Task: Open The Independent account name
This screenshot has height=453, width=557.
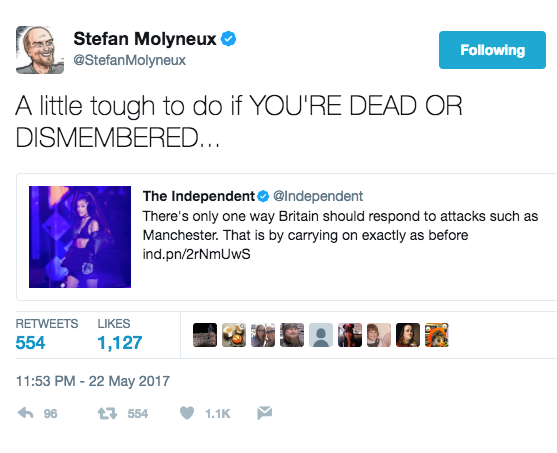Action: coord(199,196)
